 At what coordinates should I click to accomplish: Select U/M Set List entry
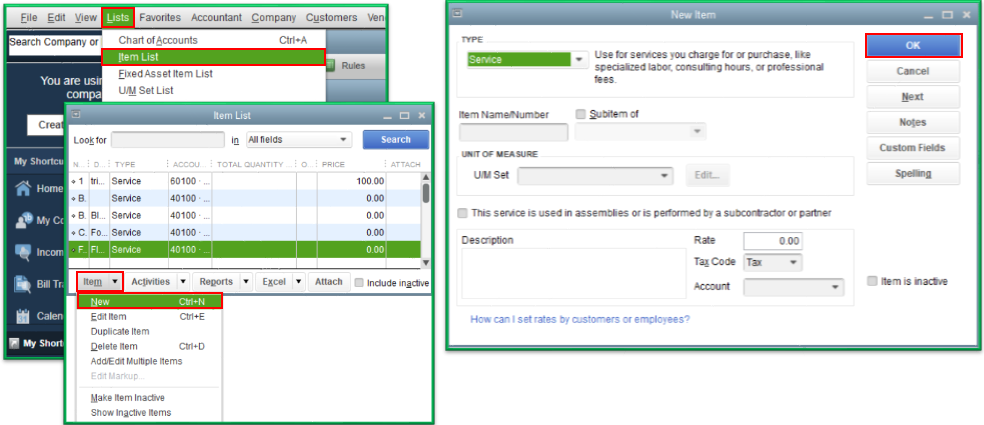[x=213, y=90]
